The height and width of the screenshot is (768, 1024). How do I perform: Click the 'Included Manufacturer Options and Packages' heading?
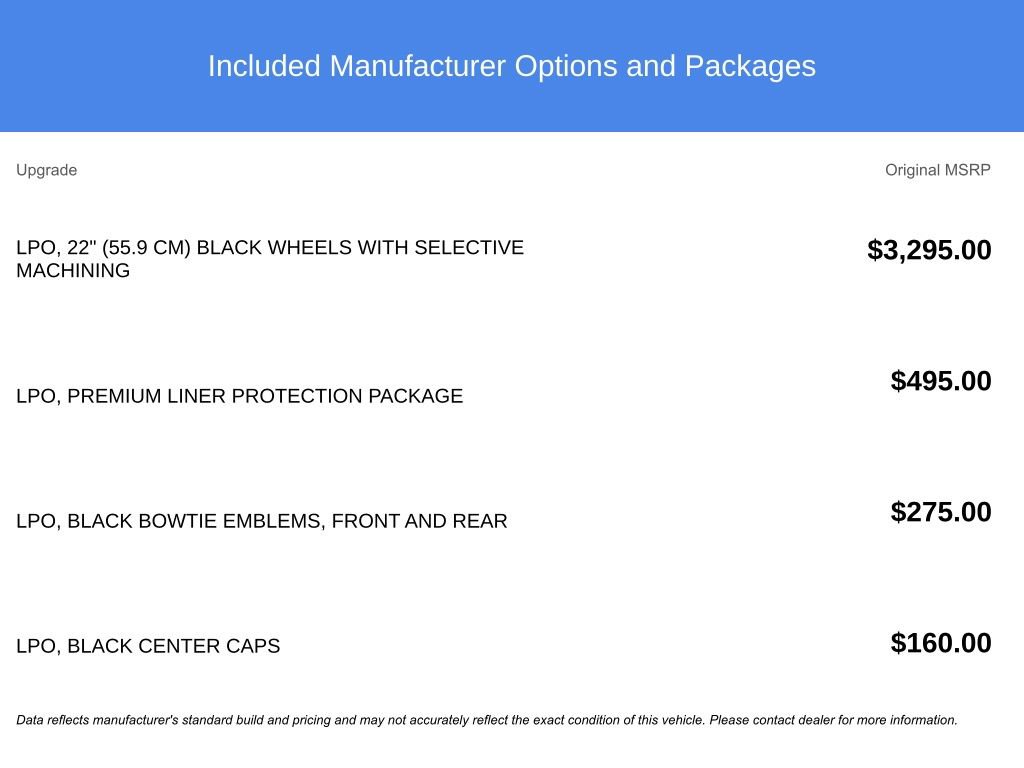point(511,66)
